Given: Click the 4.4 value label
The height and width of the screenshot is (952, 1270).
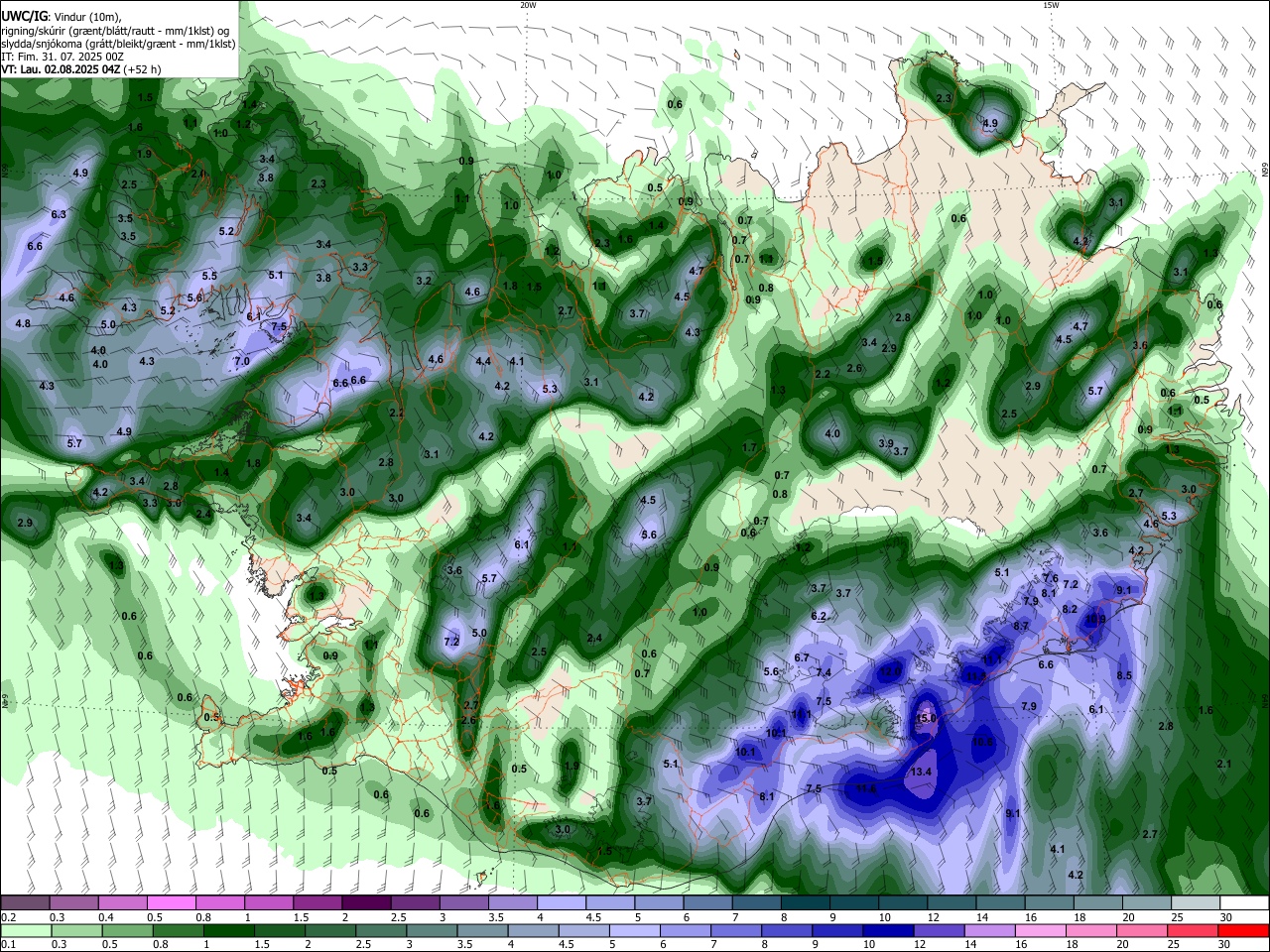Looking at the screenshot, I should [483, 361].
